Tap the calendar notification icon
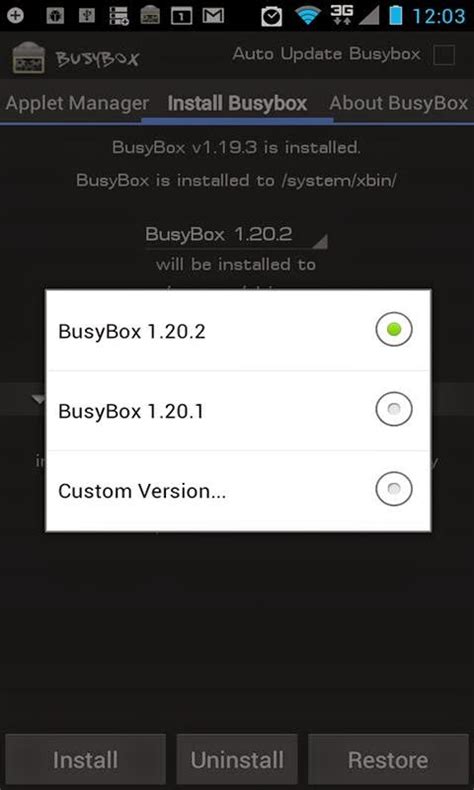Screen dimensions: 474x790 click(x=182, y=17)
